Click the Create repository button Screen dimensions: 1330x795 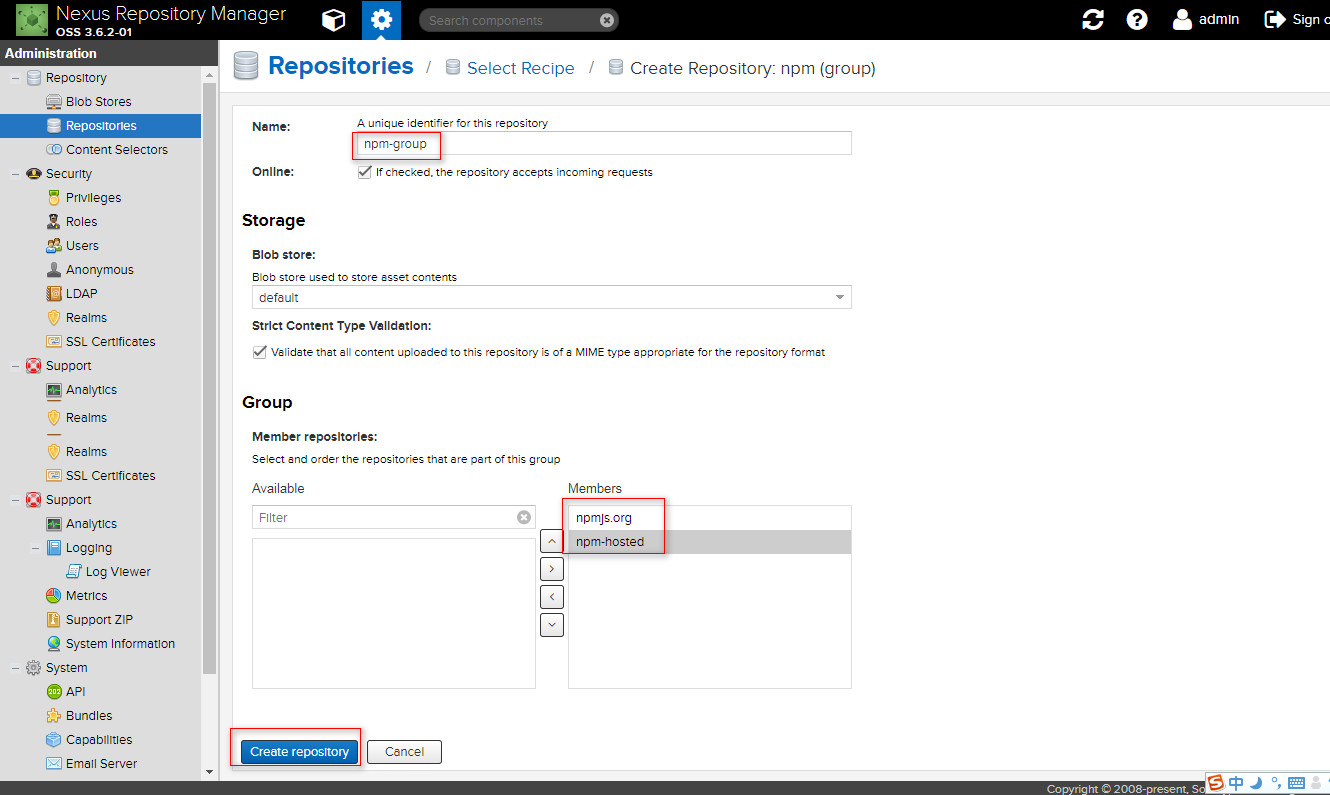(x=300, y=752)
